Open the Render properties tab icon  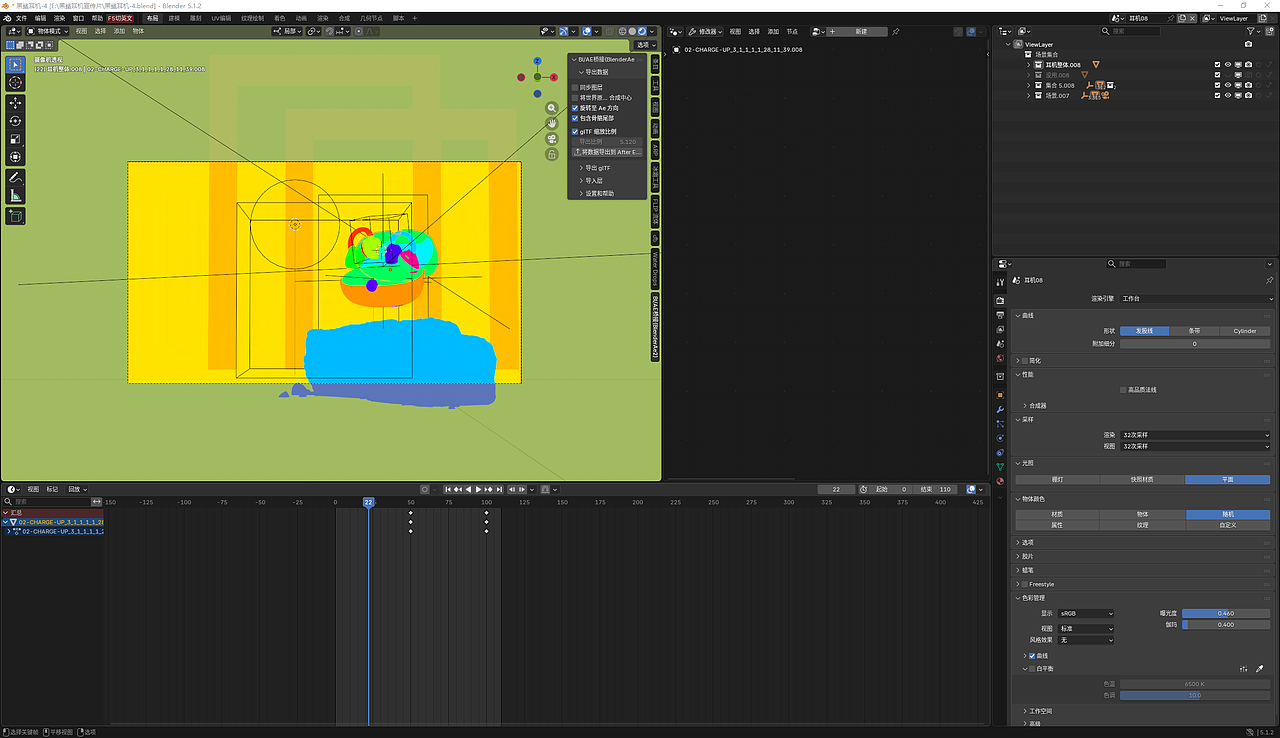tap(1000, 301)
